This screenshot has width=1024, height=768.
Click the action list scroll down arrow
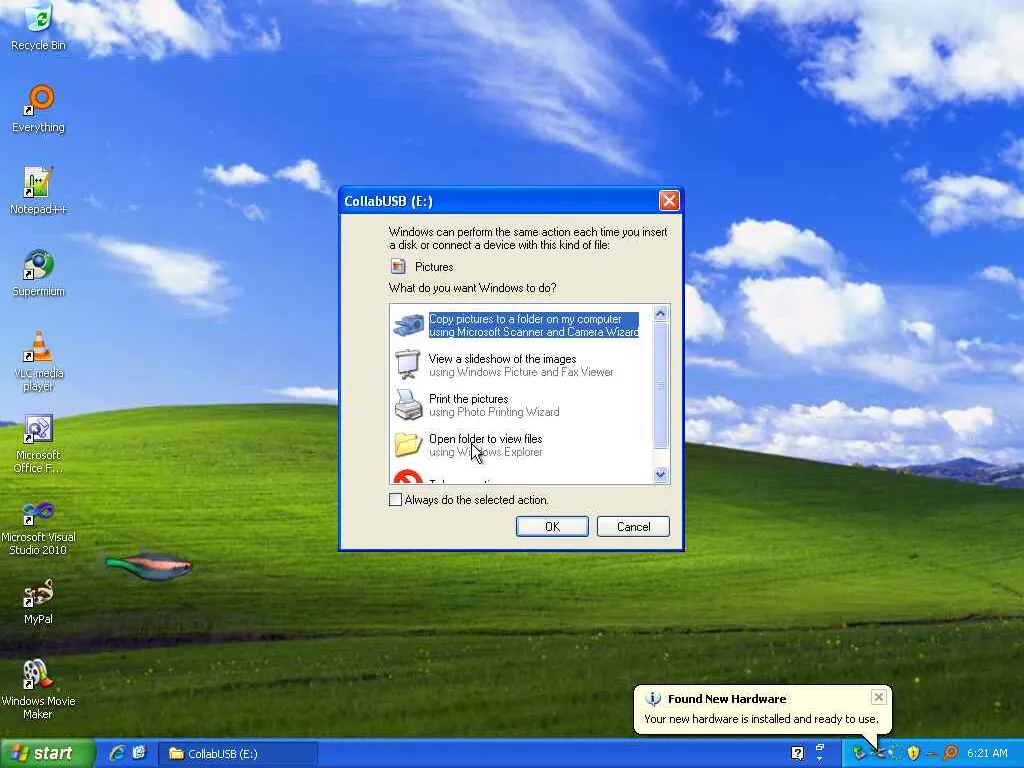(x=660, y=475)
